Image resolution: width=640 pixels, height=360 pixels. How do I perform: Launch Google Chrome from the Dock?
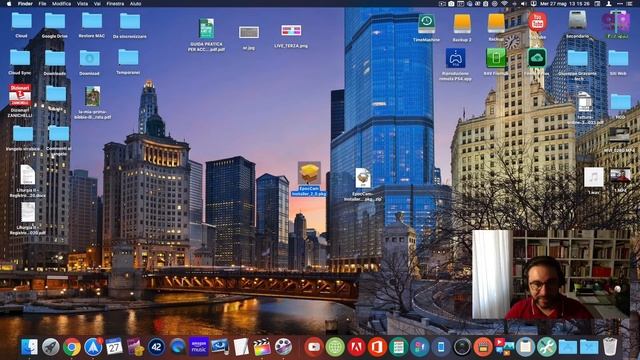coord(72,347)
